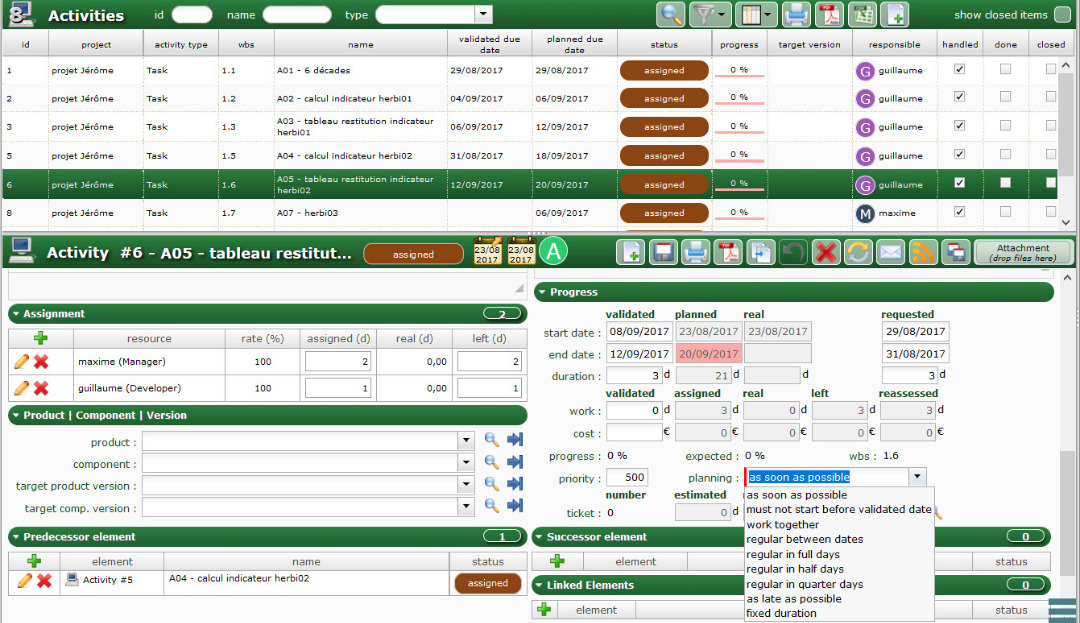Toggle done checkbox for activity A01
The height and width of the screenshot is (623, 1080).
(x=1005, y=69)
